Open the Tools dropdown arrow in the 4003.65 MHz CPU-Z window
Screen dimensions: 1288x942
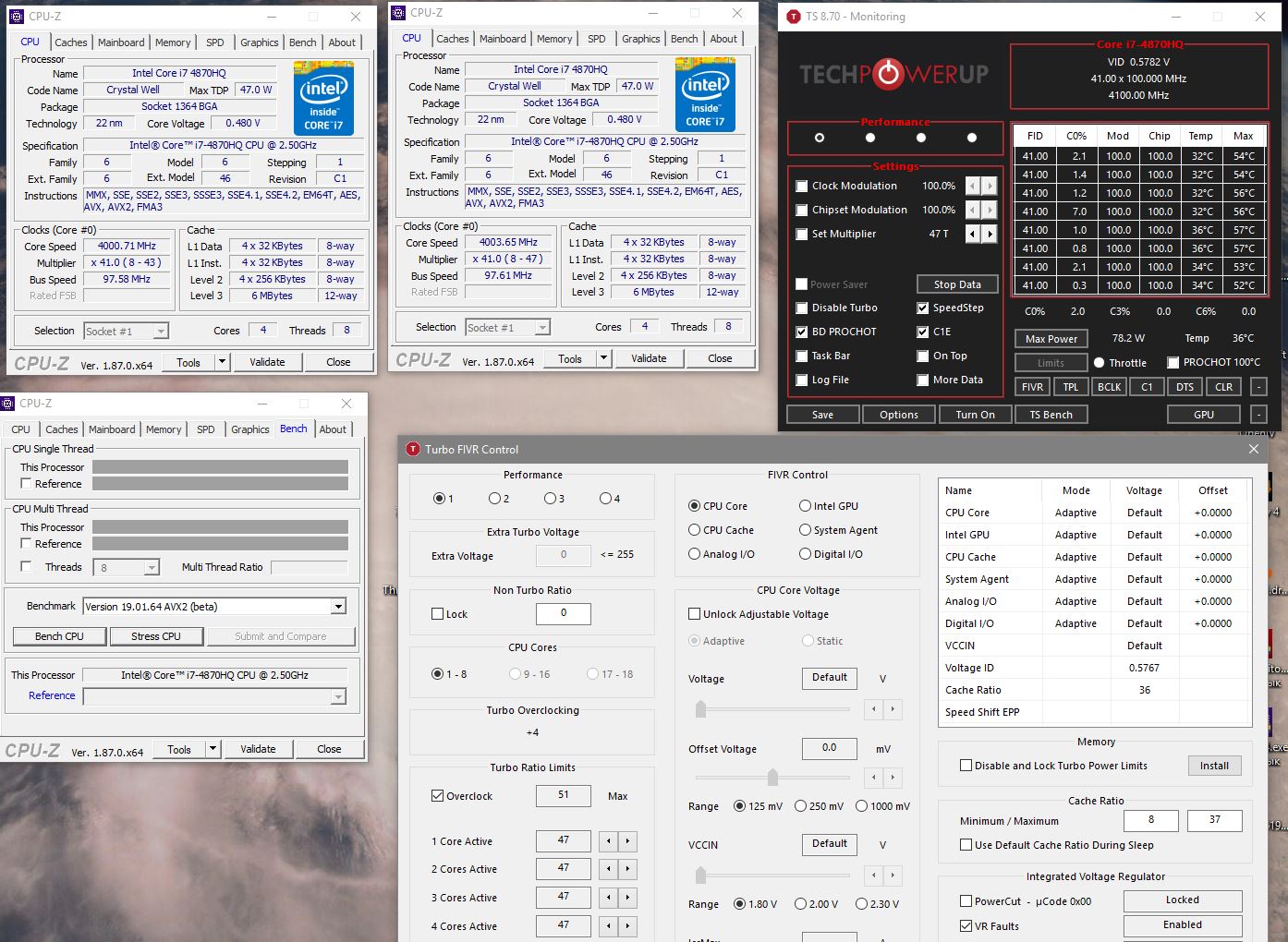tap(603, 358)
